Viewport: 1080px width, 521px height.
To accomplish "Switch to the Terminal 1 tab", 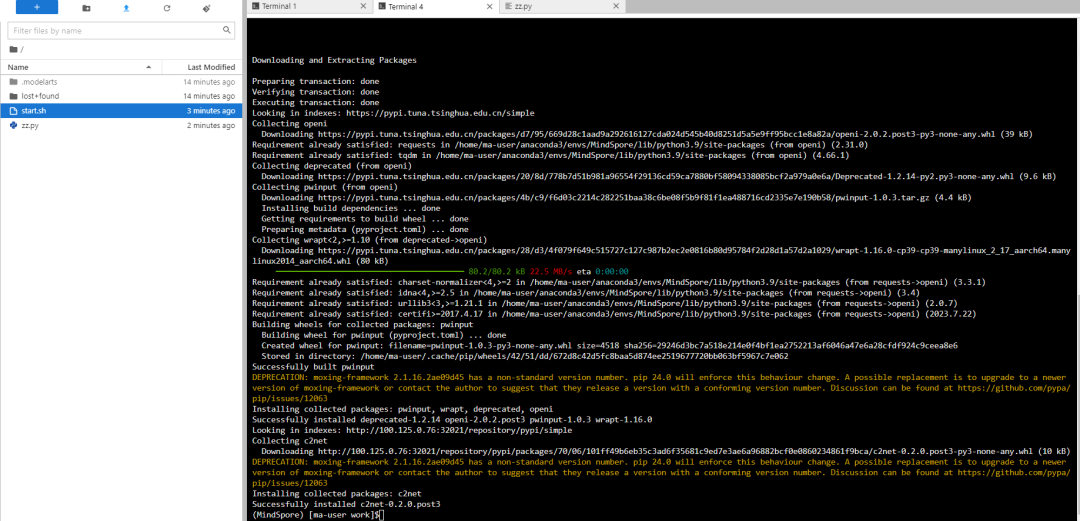I will [x=308, y=6].
